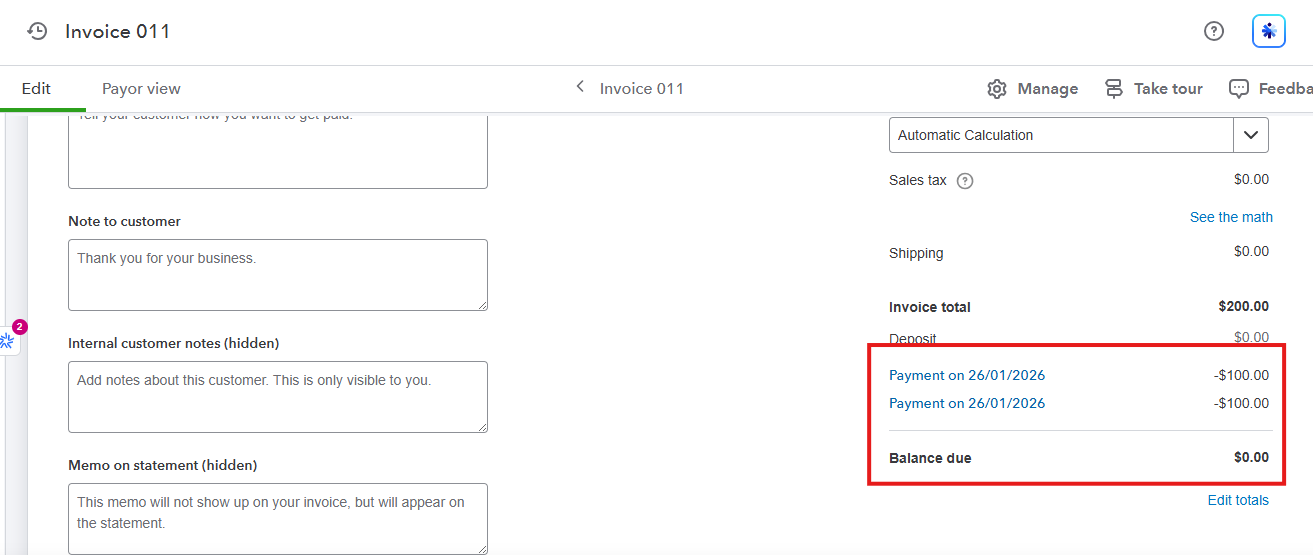Screen dimensions: 1313x555
Task: Click the Manage gear icon
Action: [x=997, y=89]
